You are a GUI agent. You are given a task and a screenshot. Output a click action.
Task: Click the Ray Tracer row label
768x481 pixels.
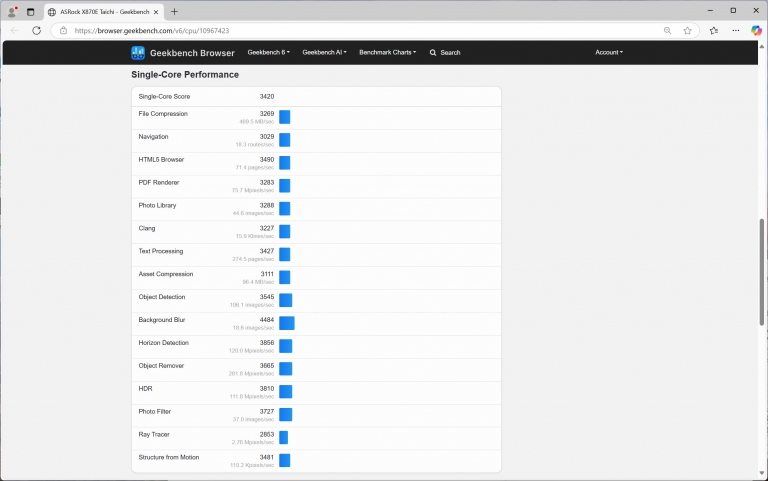tap(154, 434)
